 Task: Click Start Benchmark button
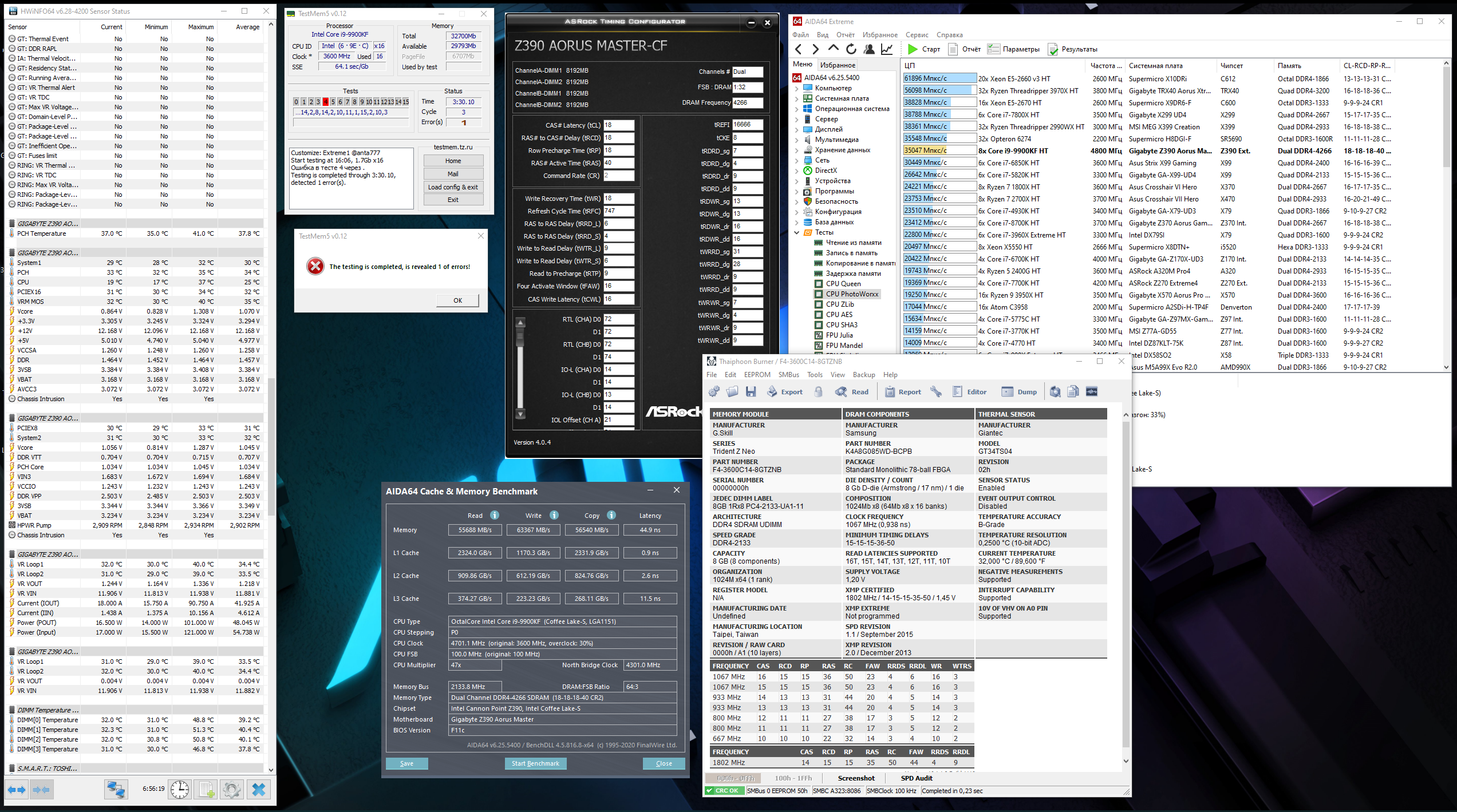pos(535,763)
